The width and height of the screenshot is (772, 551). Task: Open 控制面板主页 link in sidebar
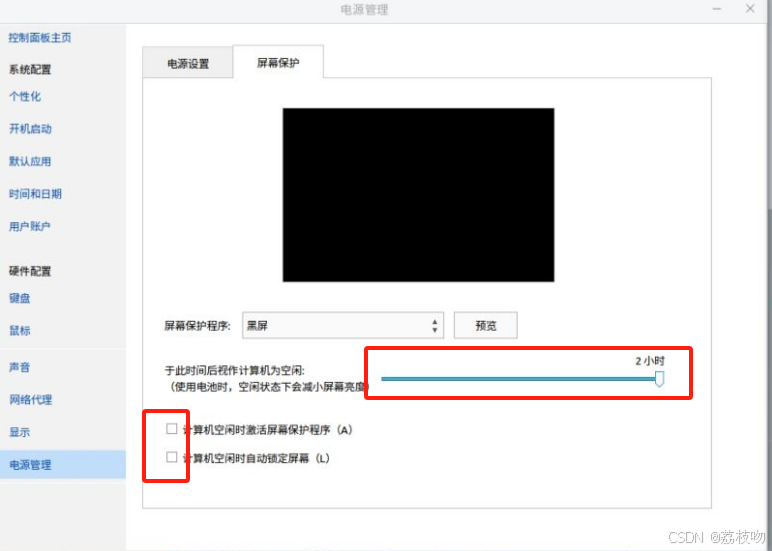[x=40, y=37]
